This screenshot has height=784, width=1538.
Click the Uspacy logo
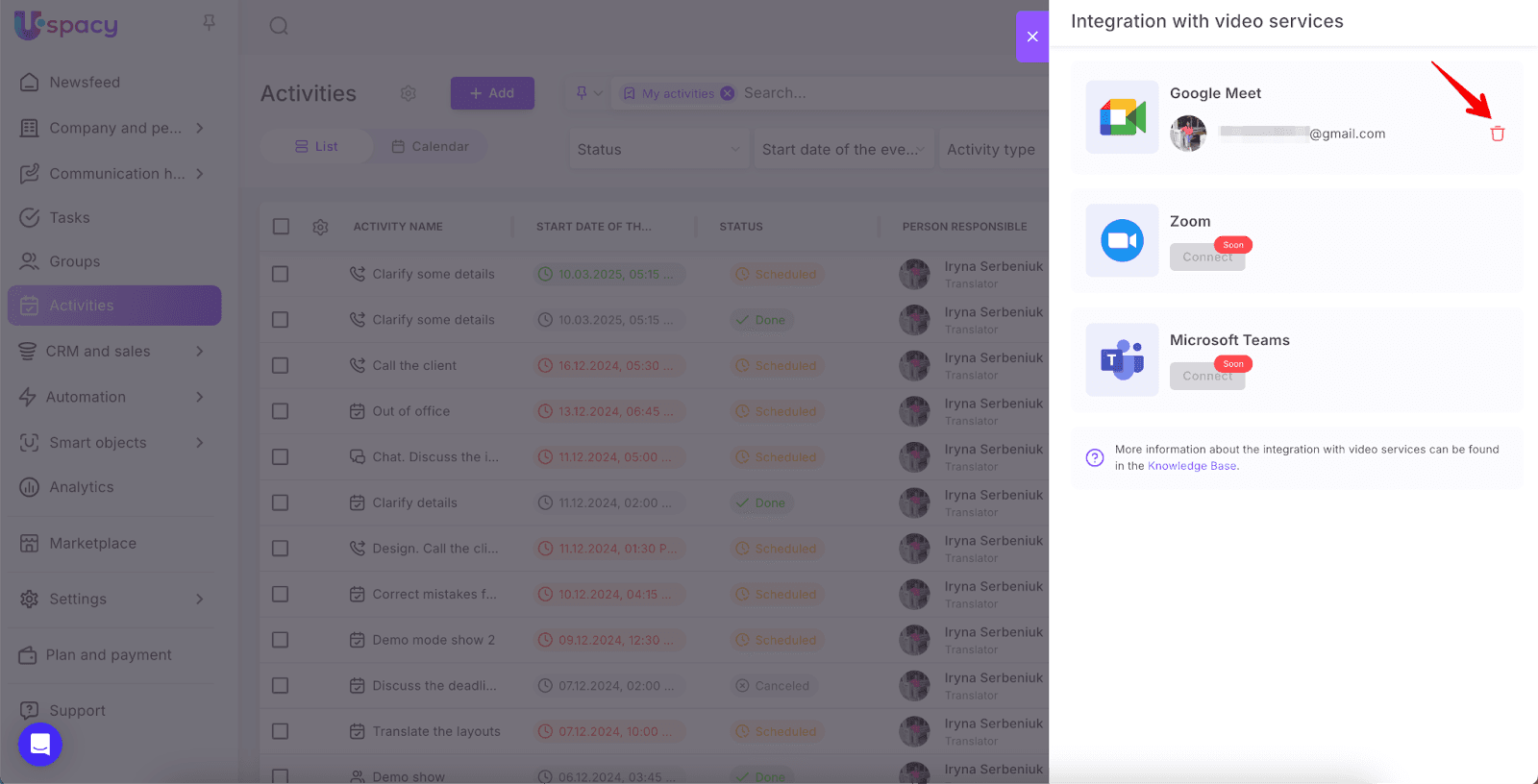pos(66,25)
